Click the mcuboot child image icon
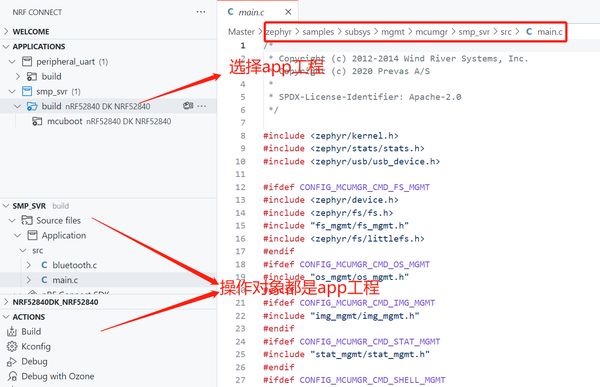 point(37,121)
